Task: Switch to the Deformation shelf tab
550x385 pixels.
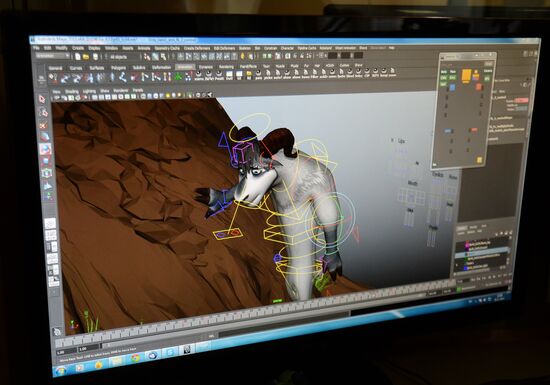Action: [x=161, y=67]
